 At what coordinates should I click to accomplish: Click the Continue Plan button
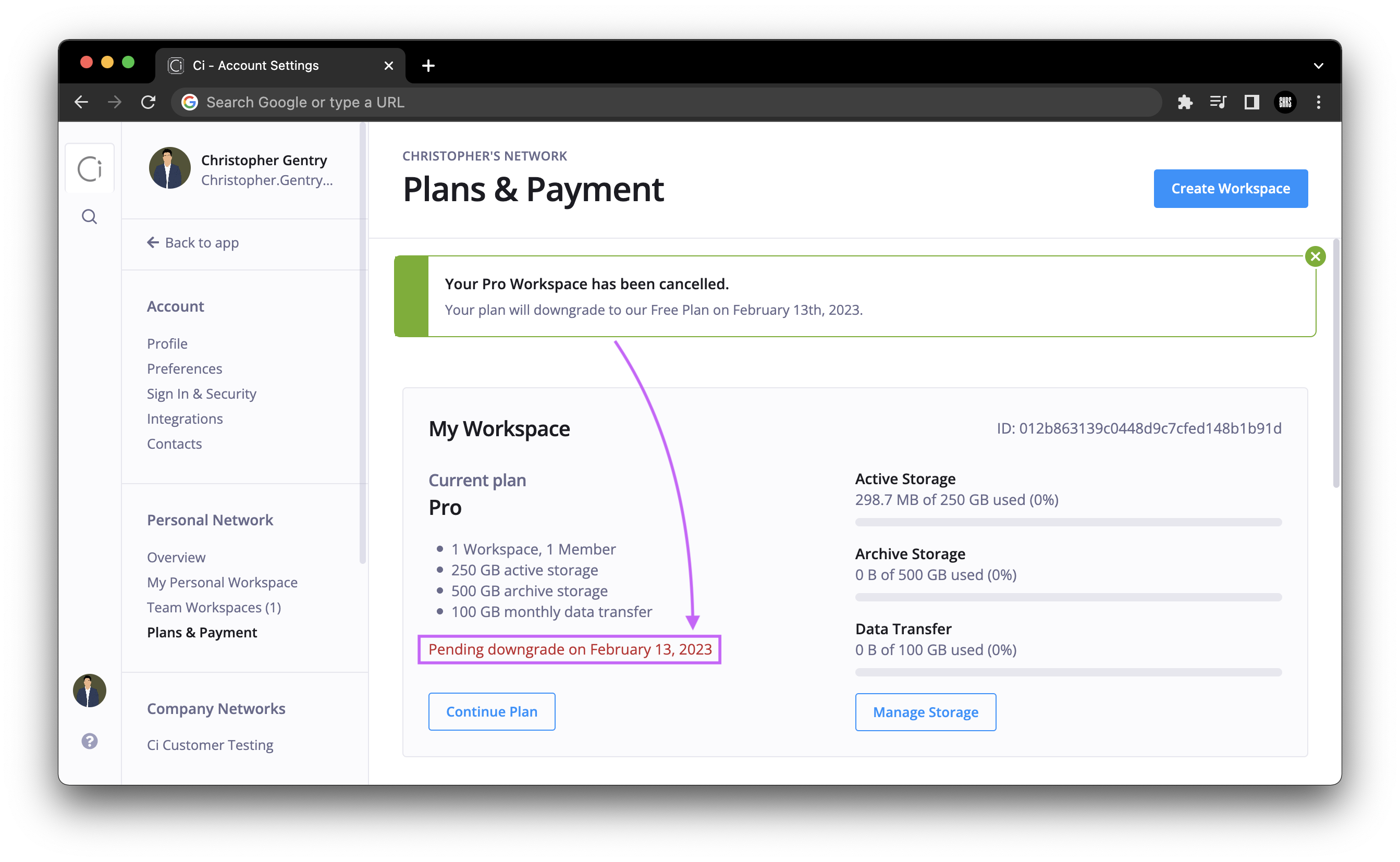tap(492, 711)
